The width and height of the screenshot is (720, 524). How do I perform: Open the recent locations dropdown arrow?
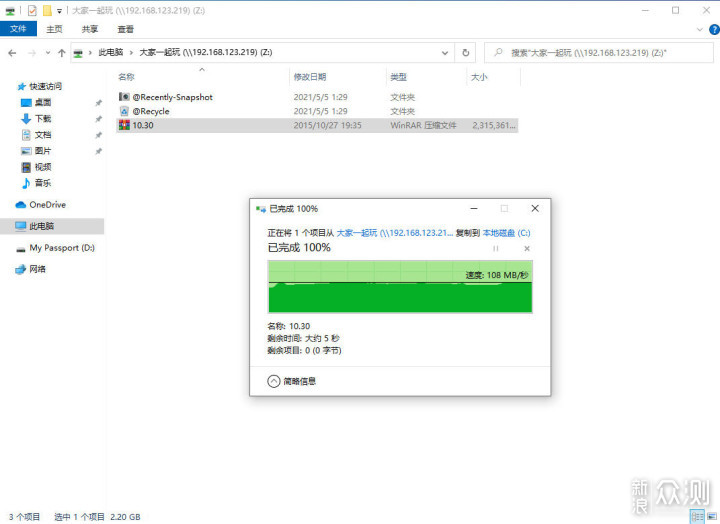[48, 53]
